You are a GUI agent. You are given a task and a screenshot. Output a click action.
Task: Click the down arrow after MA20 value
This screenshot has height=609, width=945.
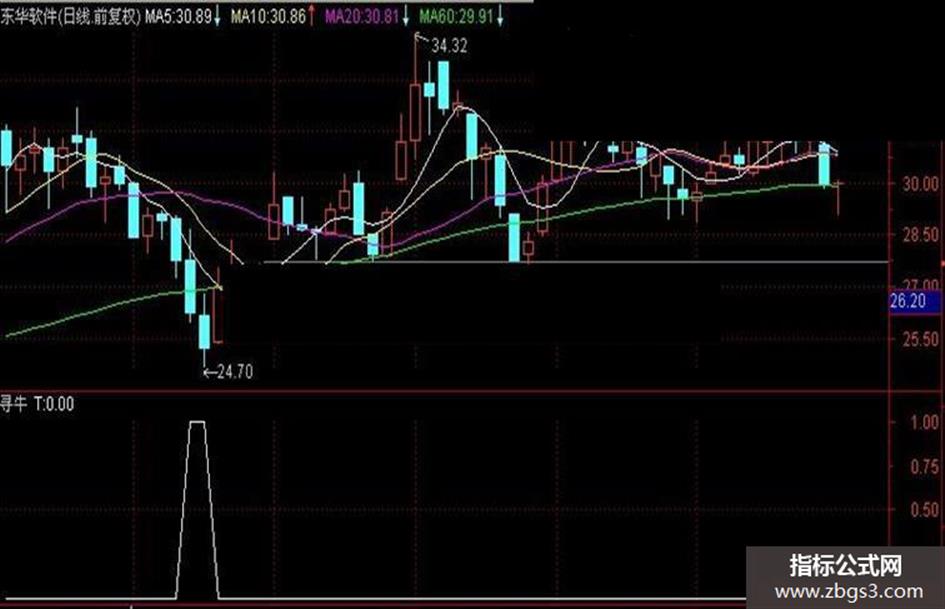[406, 17]
